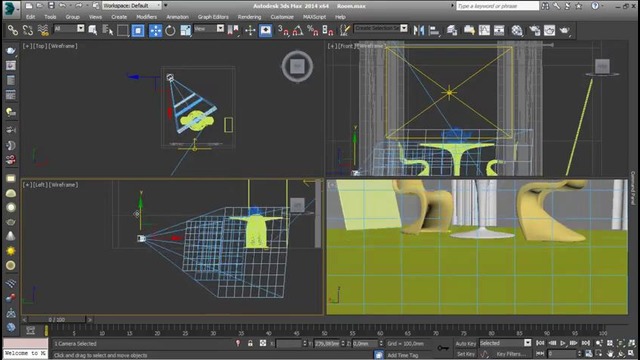Go to the start frame button

pyautogui.click(x=540, y=343)
